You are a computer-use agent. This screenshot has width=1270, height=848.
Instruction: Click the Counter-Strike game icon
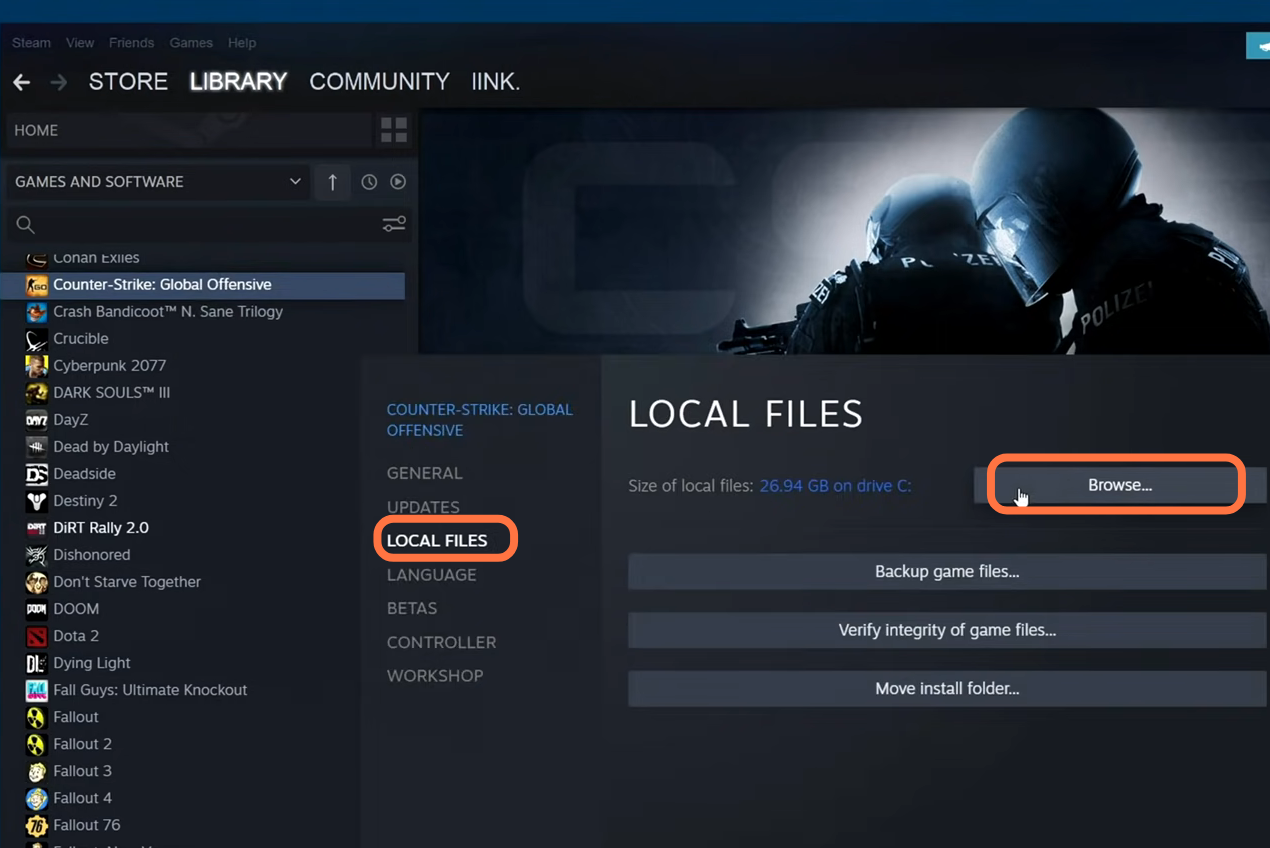tap(37, 285)
